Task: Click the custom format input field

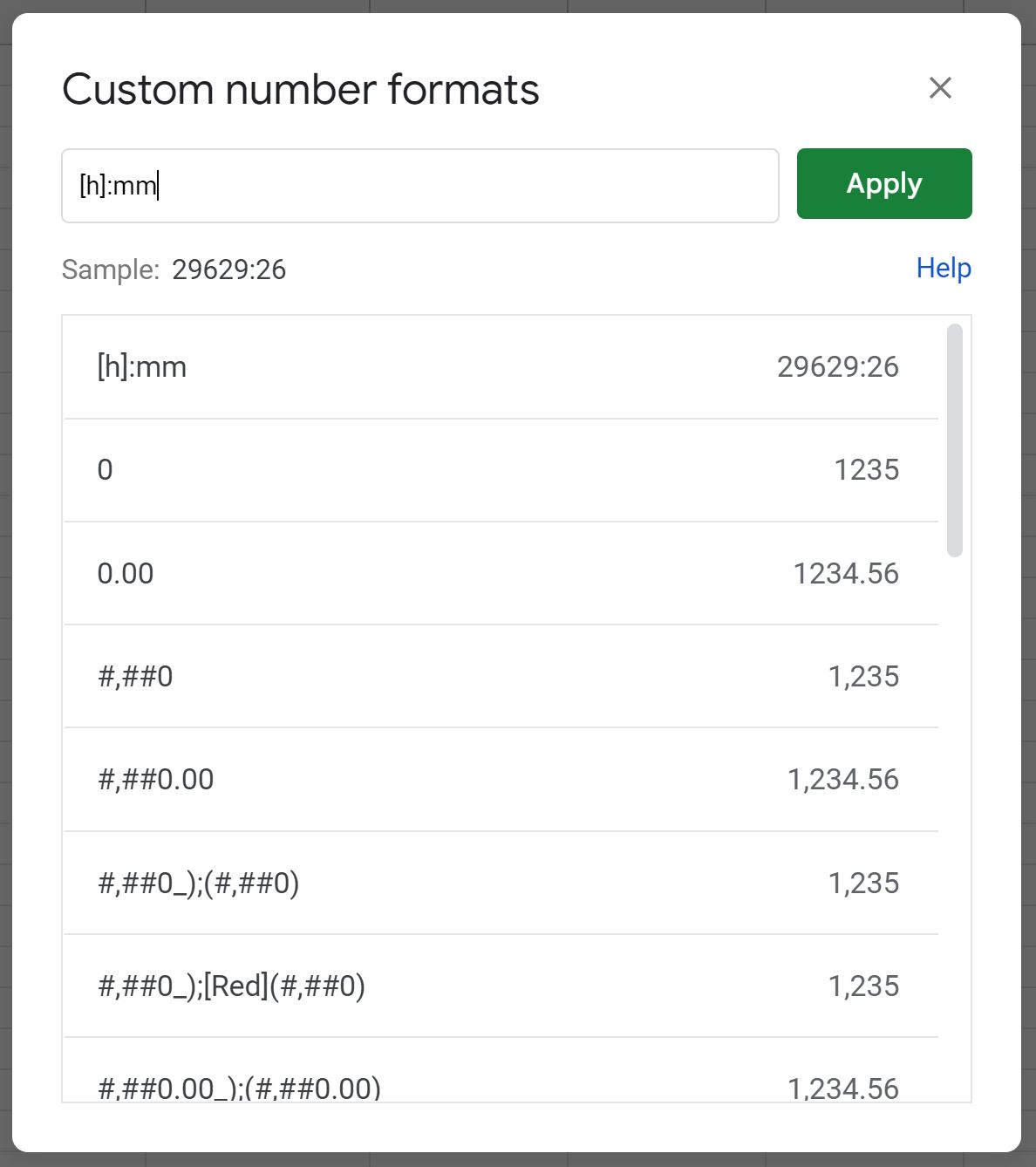Action: 419,186
